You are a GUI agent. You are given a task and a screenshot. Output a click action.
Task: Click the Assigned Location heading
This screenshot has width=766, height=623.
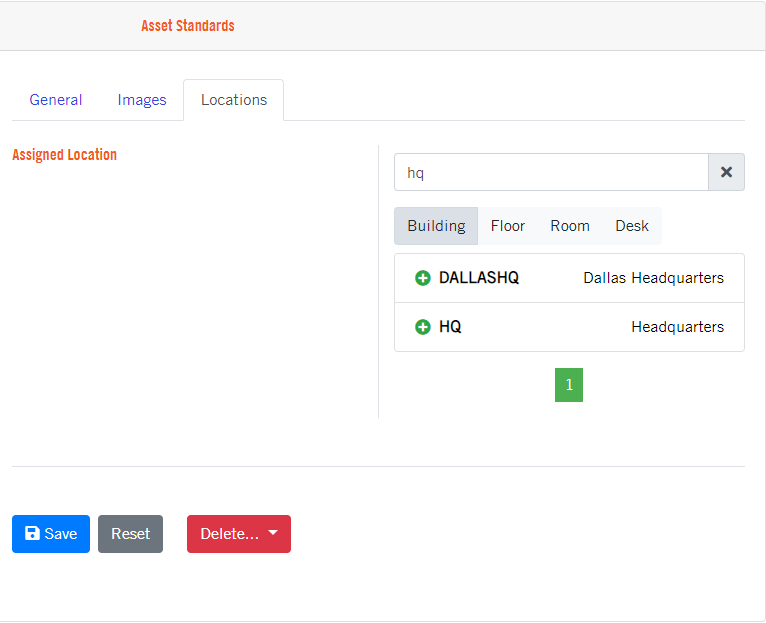point(64,154)
